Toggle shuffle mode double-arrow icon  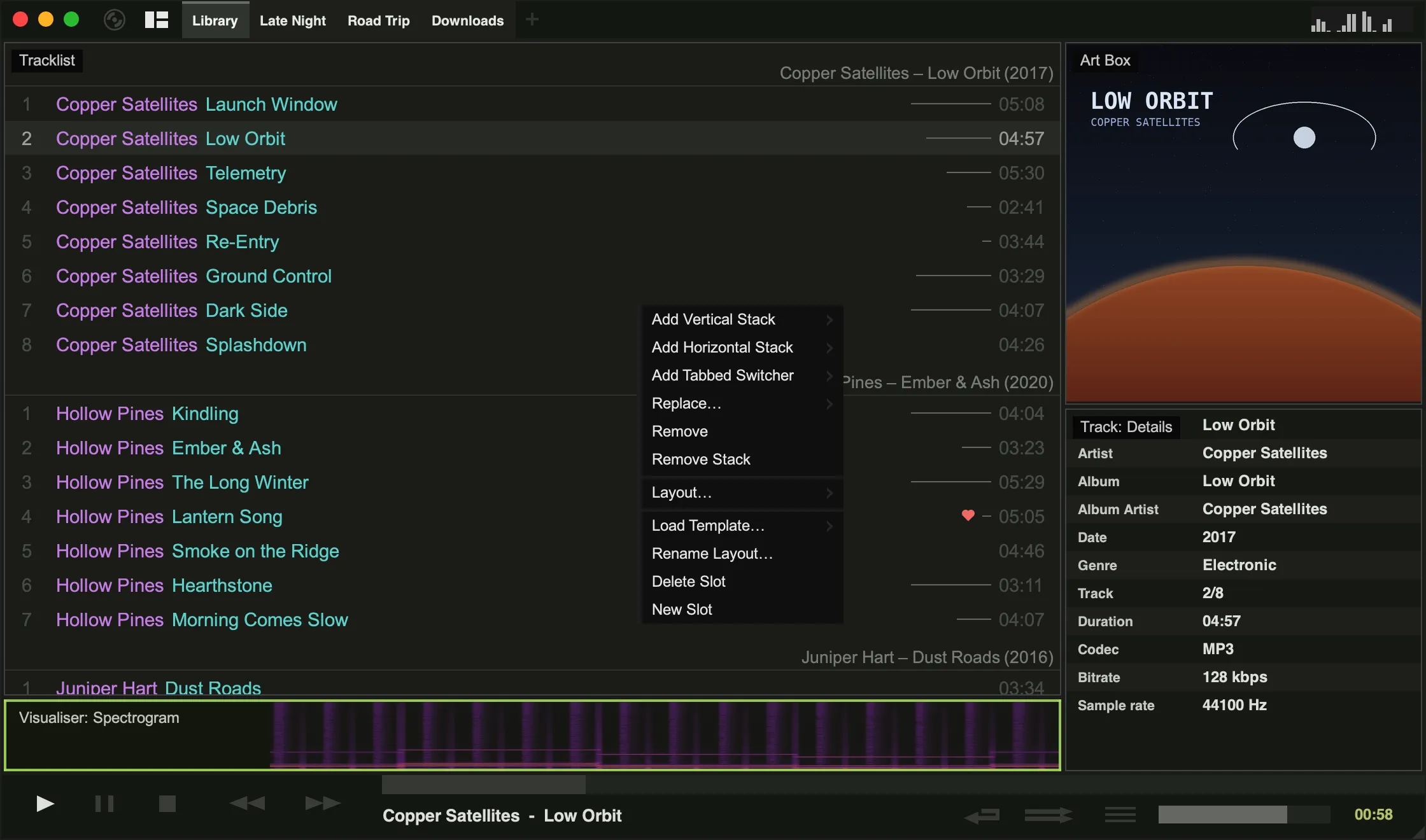(1048, 815)
